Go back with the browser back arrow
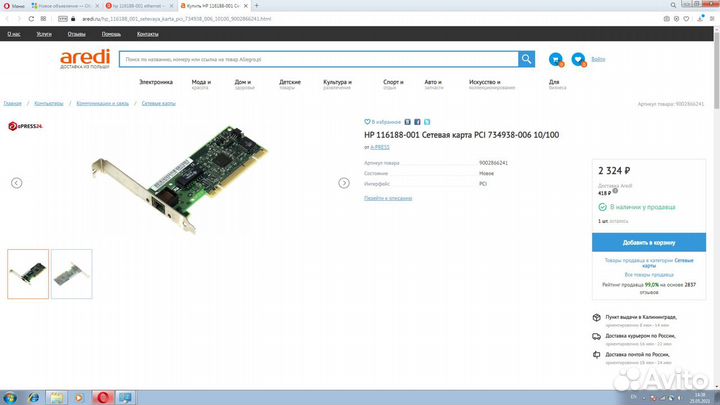This screenshot has width=720, height=405. click(x=7, y=19)
